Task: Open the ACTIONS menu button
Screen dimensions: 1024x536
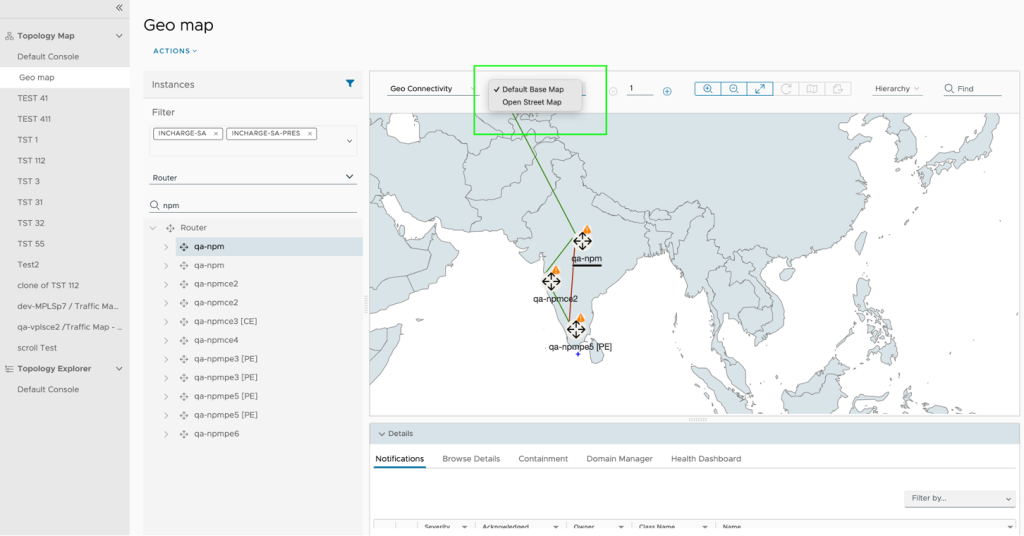Action: click(x=175, y=51)
